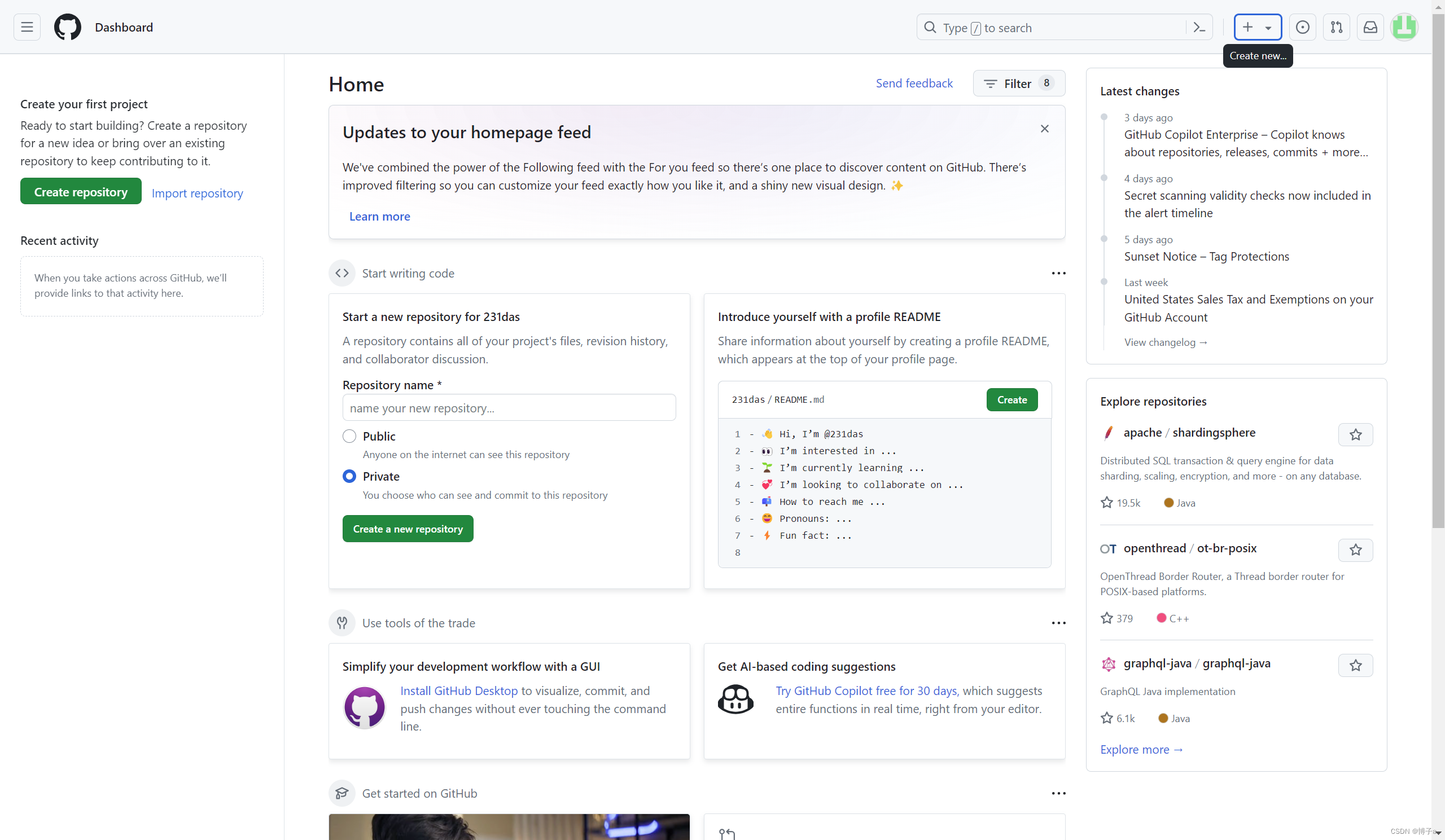Open the Issues icon in header

(1302, 27)
